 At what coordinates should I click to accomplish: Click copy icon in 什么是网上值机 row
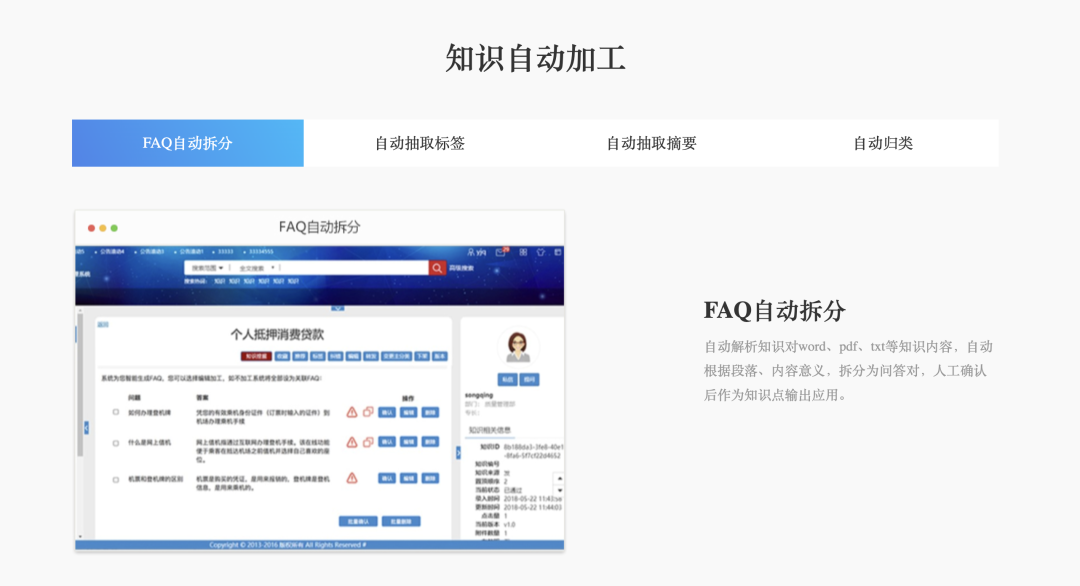point(368,442)
